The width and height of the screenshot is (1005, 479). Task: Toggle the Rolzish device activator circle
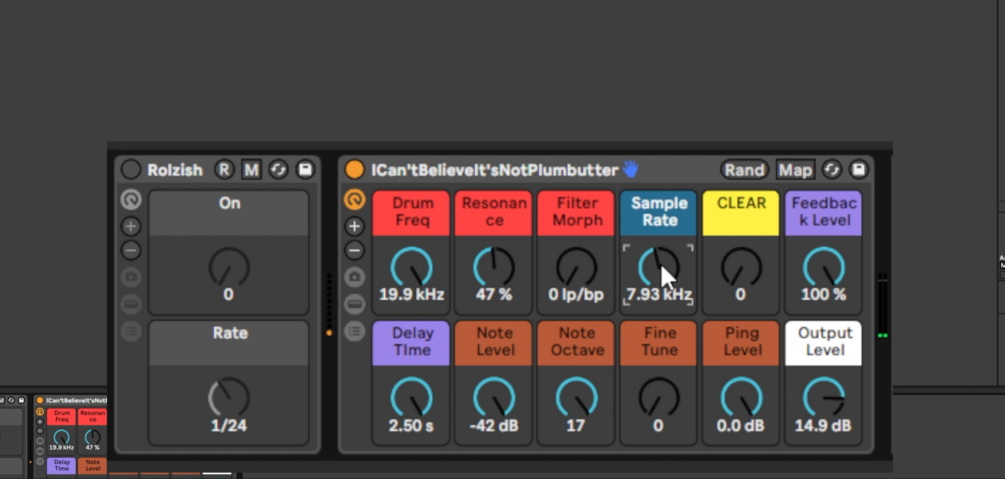tap(131, 169)
